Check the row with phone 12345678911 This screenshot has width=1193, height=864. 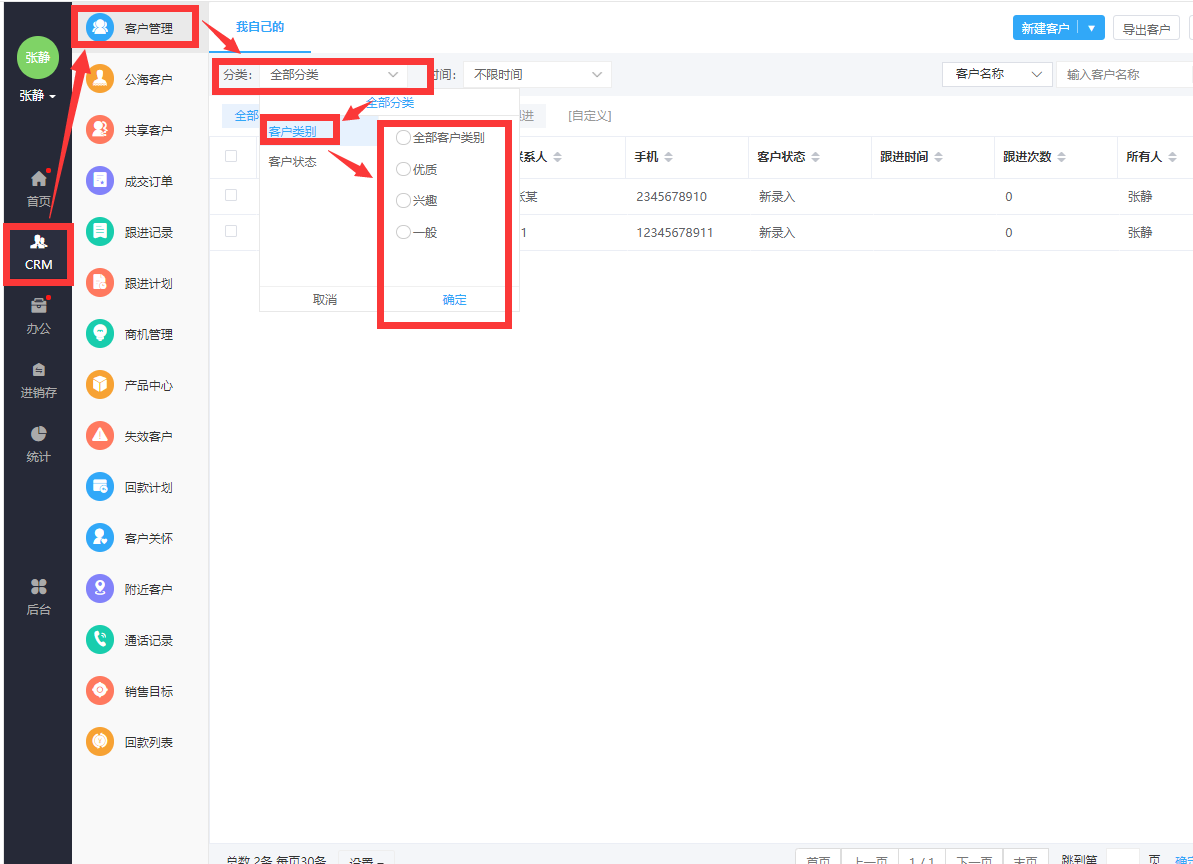pos(231,231)
